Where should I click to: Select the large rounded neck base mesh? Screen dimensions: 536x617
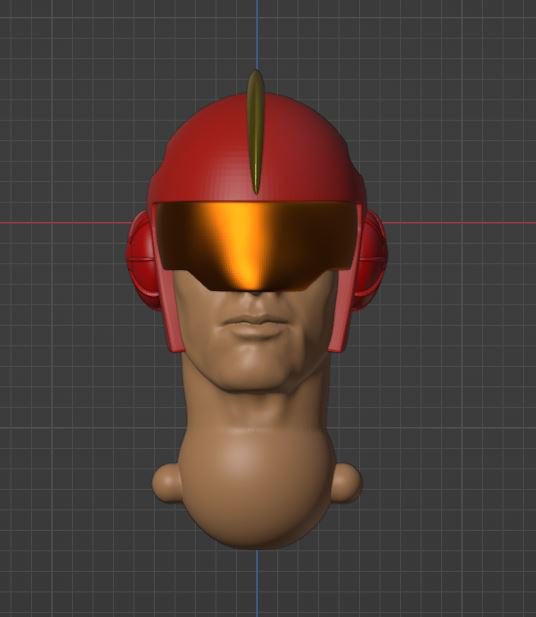(257, 488)
